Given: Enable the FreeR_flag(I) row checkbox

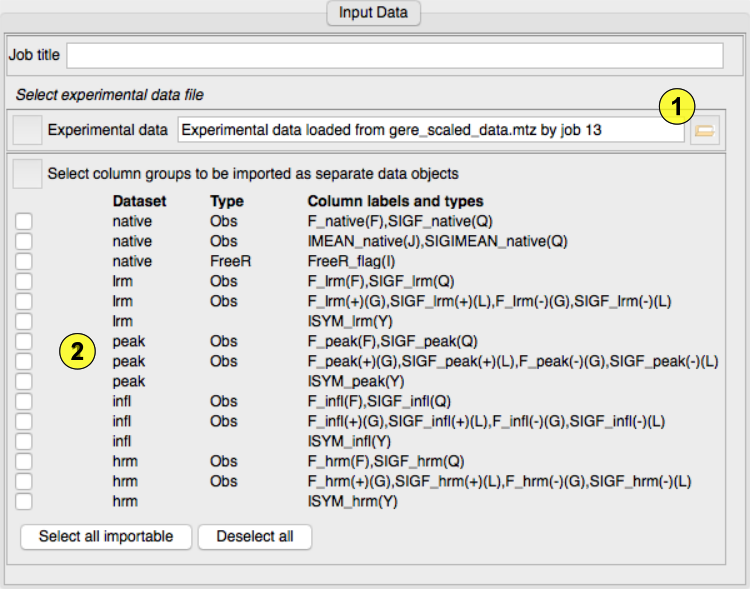Looking at the screenshot, I should point(24,261).
